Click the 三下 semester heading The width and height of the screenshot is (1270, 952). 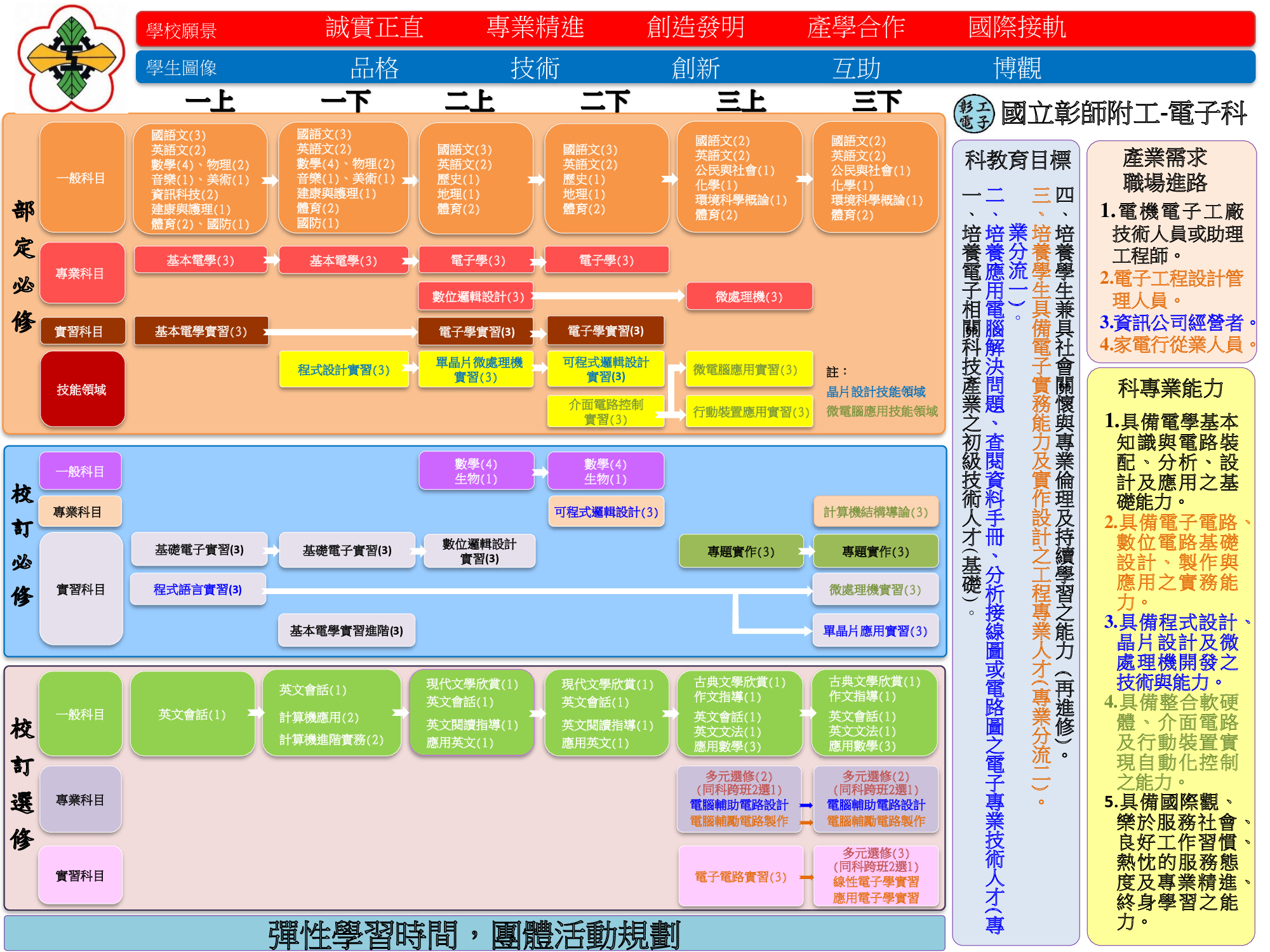click(876, 102)
